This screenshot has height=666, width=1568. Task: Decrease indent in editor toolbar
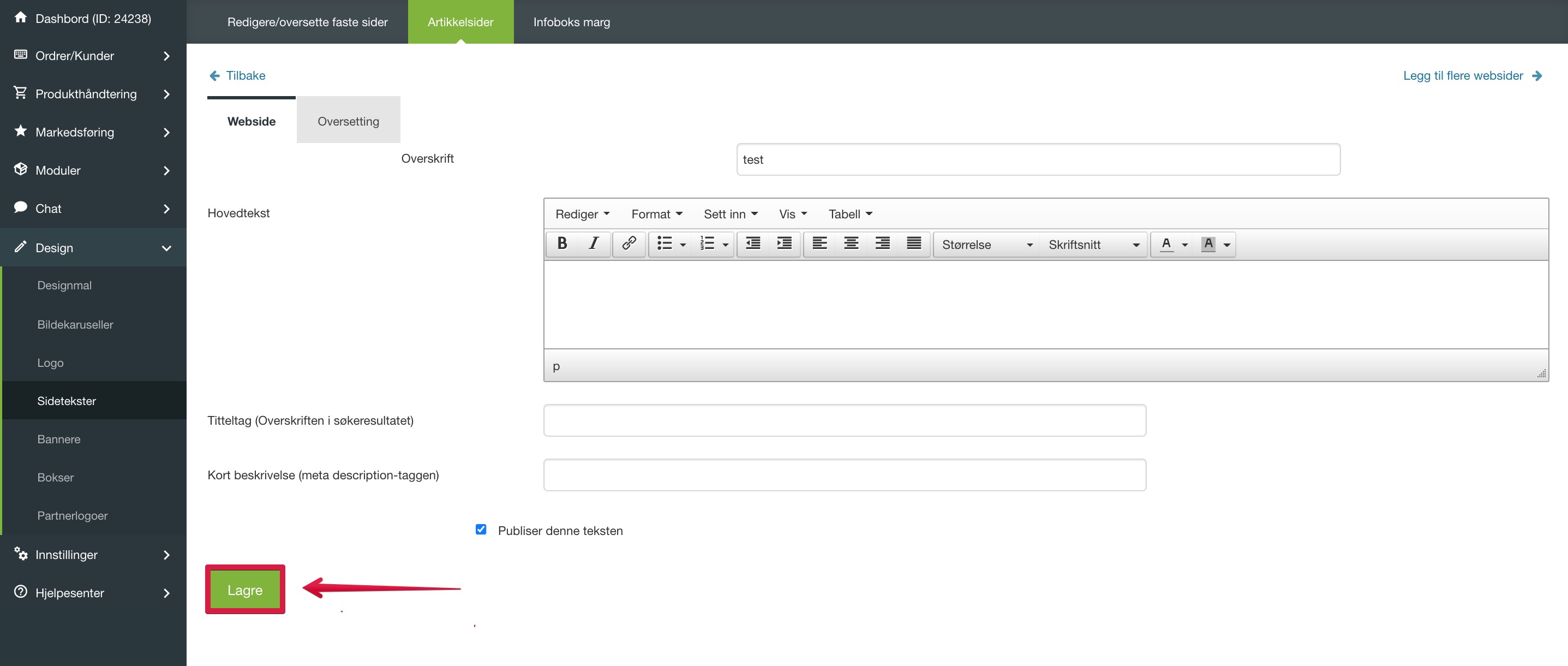tap(753, 244)
